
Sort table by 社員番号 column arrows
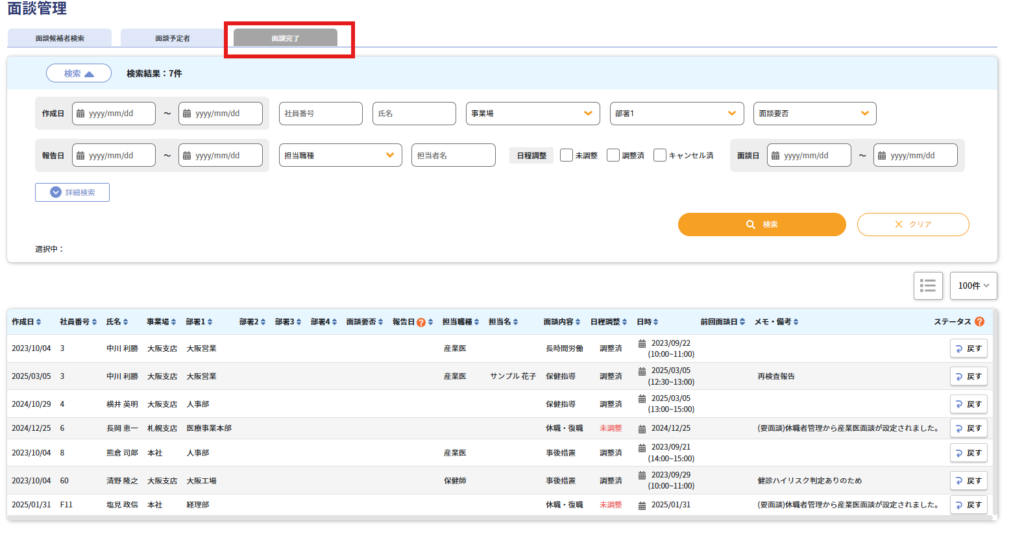[95, 322]
